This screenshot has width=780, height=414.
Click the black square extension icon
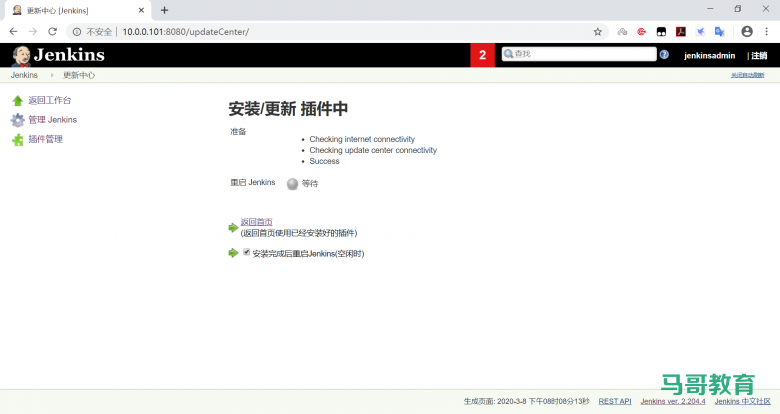click(661, 32)
